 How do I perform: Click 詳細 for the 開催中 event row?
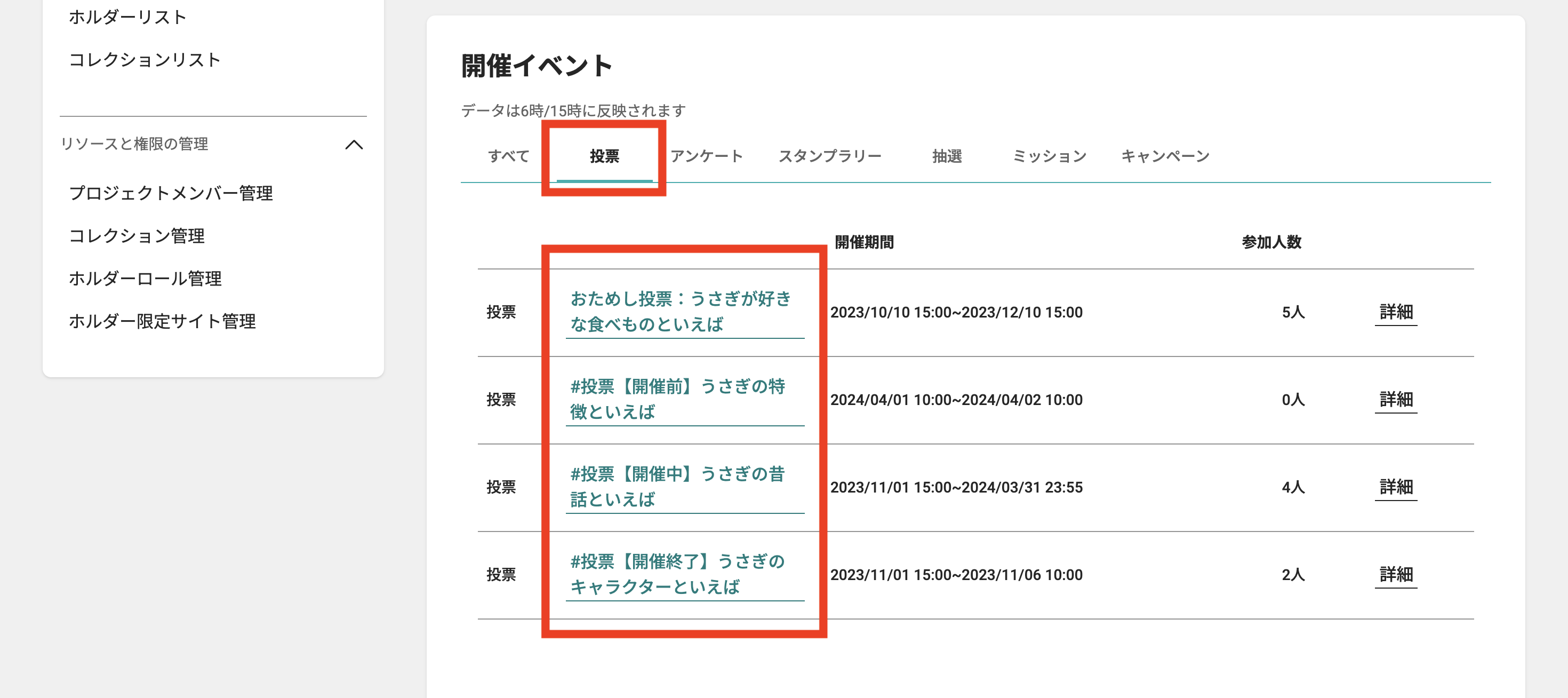1395,488
